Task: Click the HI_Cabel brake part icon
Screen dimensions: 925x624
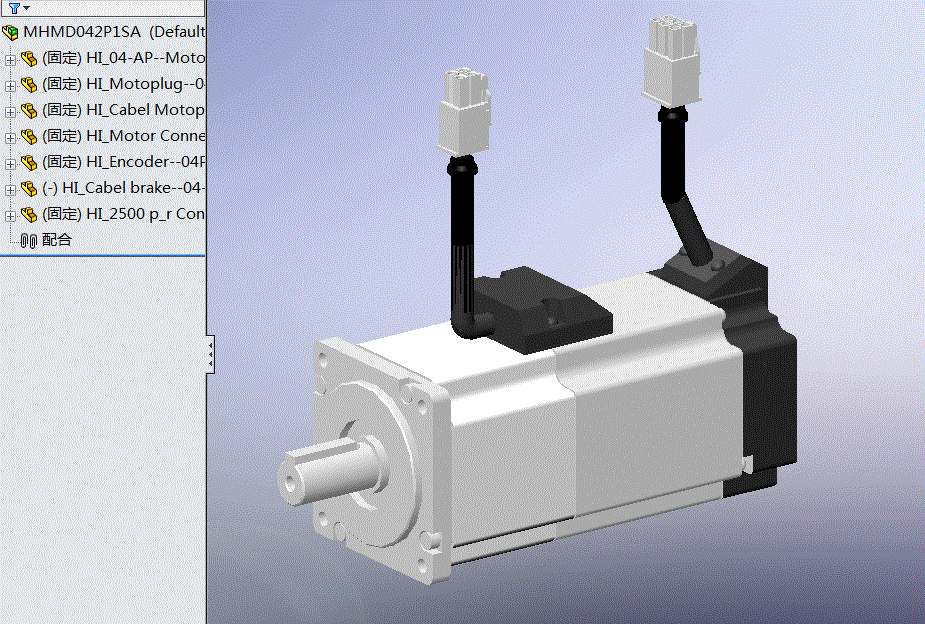Action: pos(29,188)
